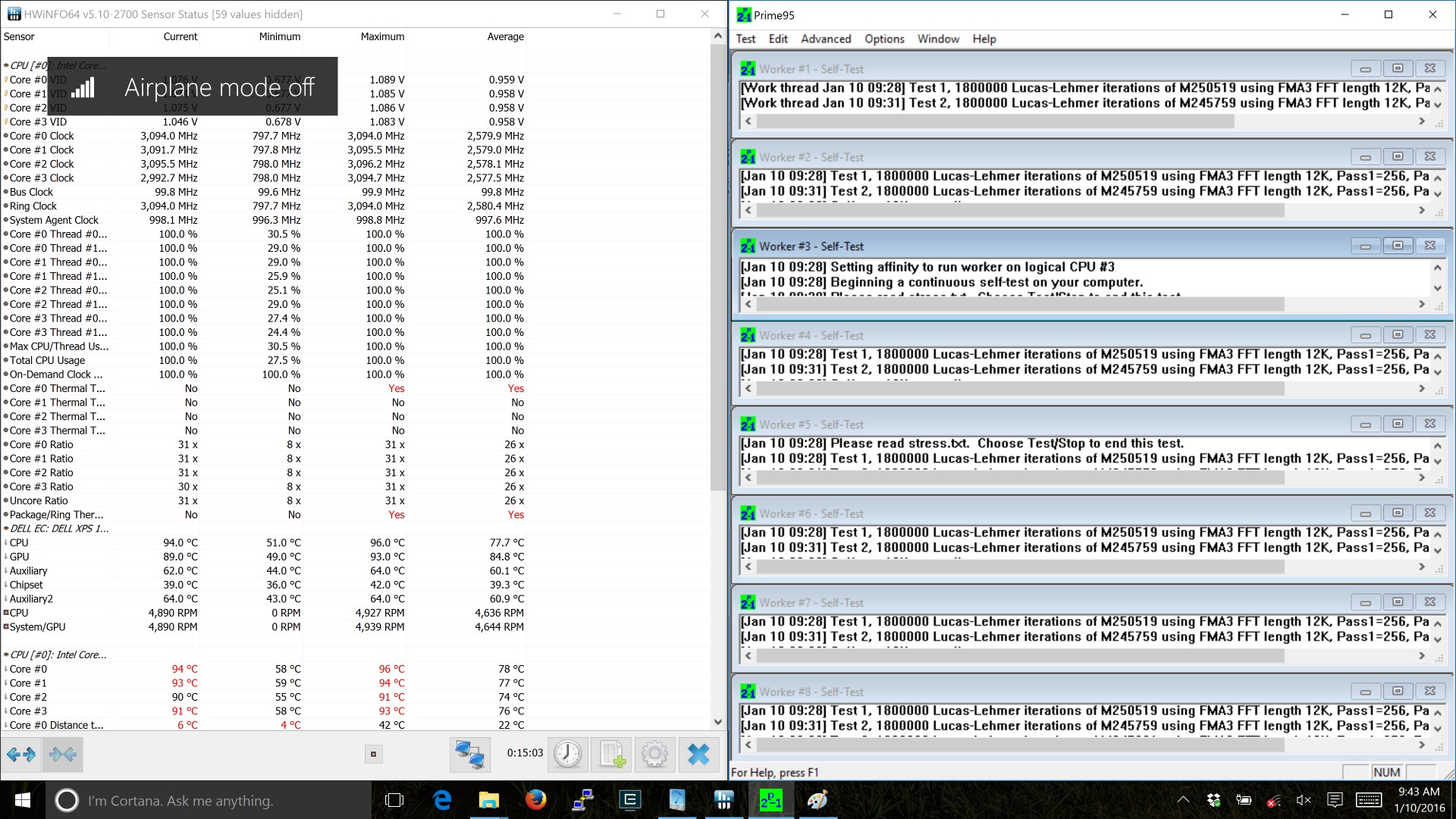Toggle the touch keyboard tray icon

coord(1369,800)
